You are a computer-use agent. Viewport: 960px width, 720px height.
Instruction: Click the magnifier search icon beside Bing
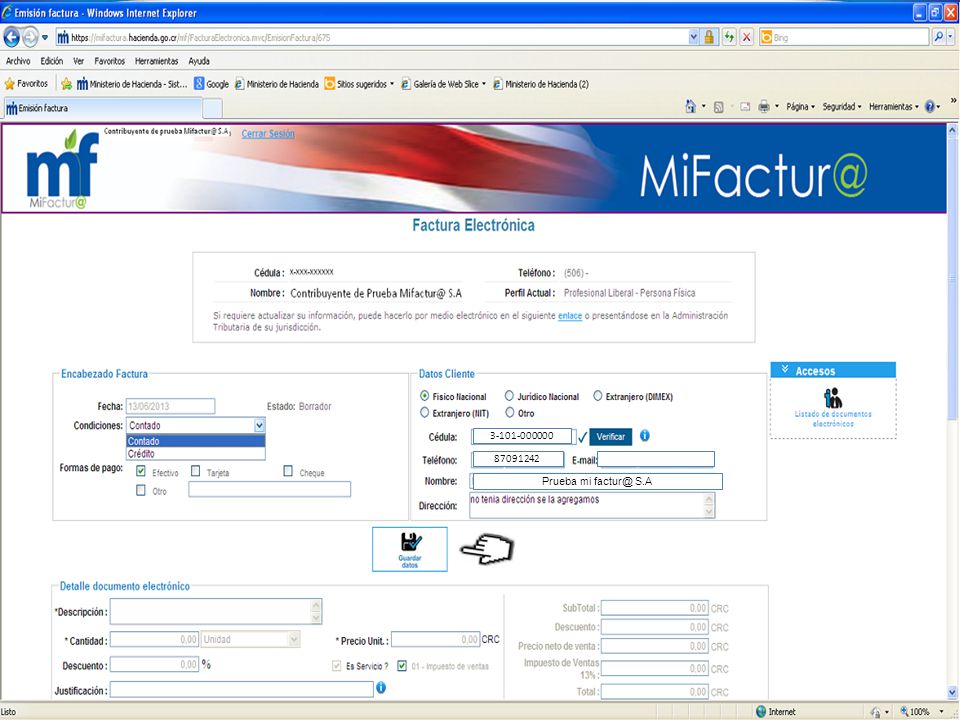[x=938, y=37]
